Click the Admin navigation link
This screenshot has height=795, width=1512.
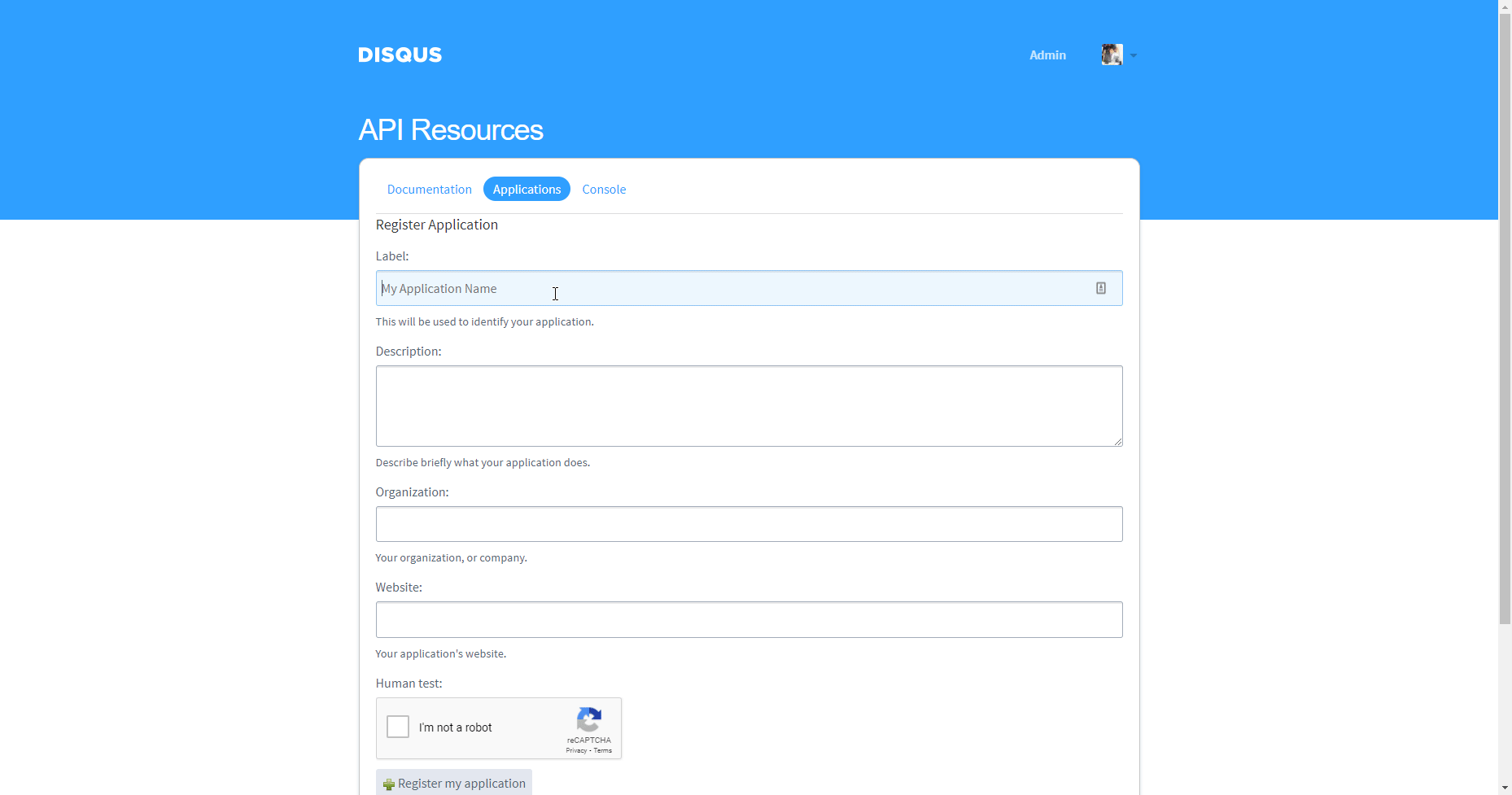[x=1047, y=55]
